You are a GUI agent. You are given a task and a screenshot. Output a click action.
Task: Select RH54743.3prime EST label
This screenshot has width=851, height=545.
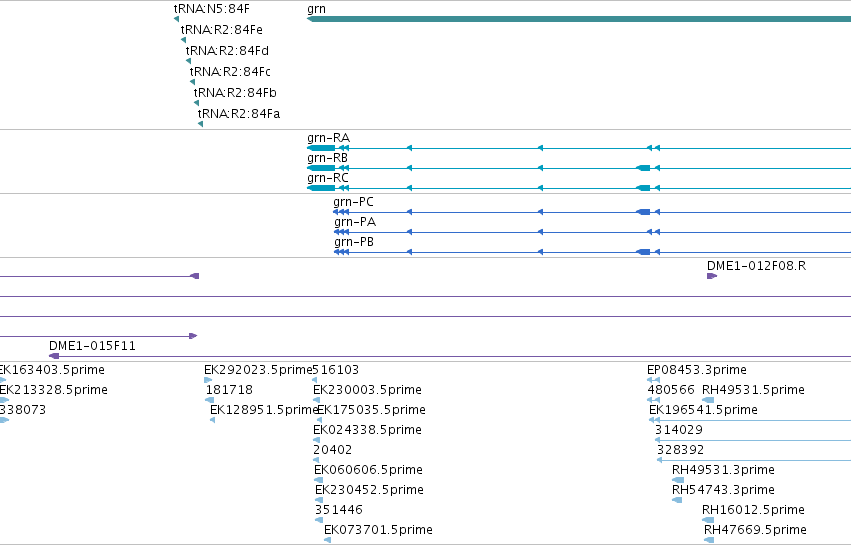pyautogui.click(x=723, y=490)
